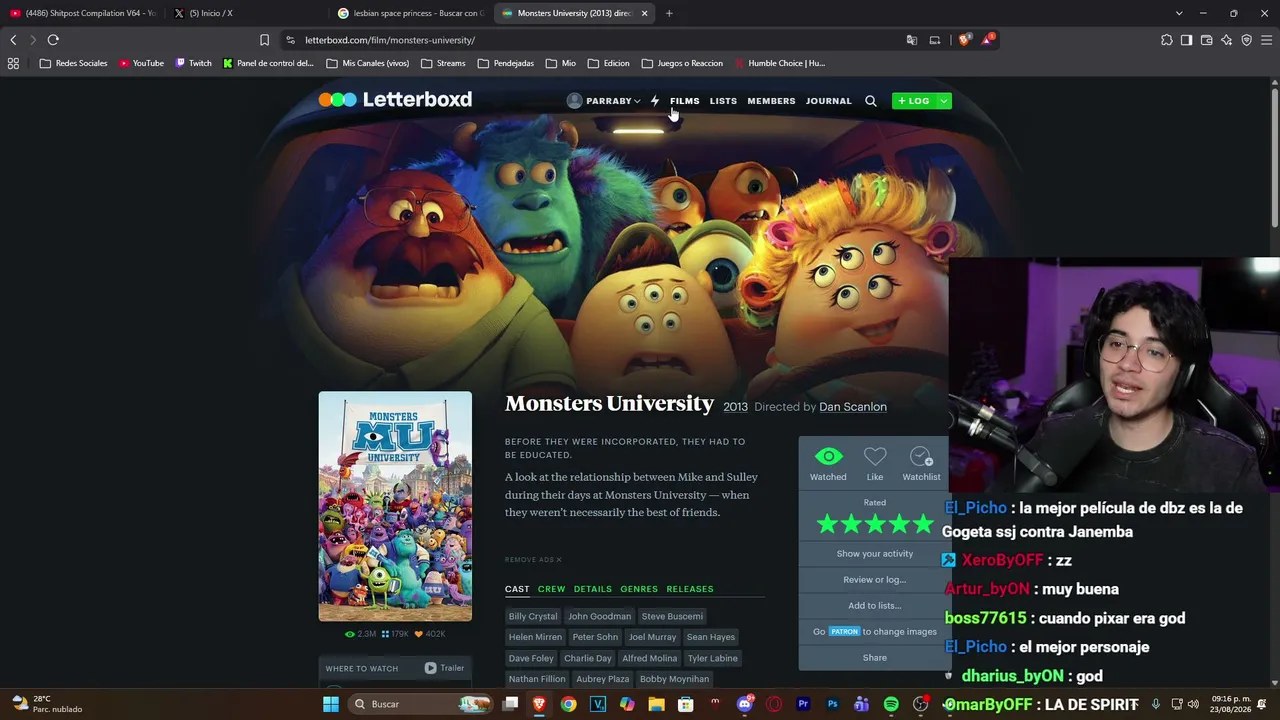Open the browser main hamburger menu
Image resolution: width=1280 pixels, height=720 pixels.
pos(1267,40)
